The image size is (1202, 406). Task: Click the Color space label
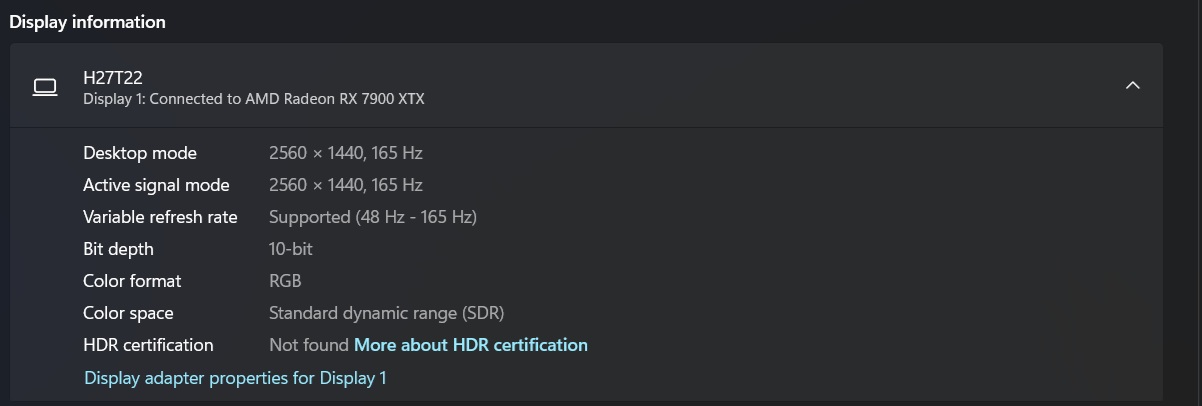[x=128, y=313]
